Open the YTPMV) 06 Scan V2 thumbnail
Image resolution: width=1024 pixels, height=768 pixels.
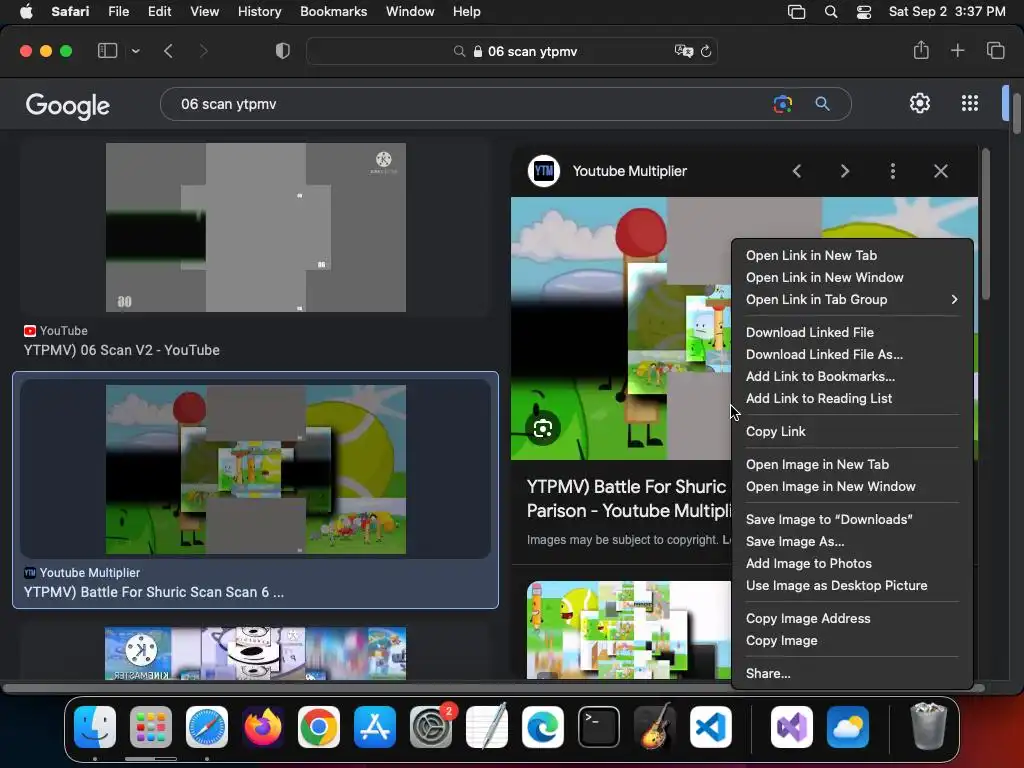(x=255, y=227)
